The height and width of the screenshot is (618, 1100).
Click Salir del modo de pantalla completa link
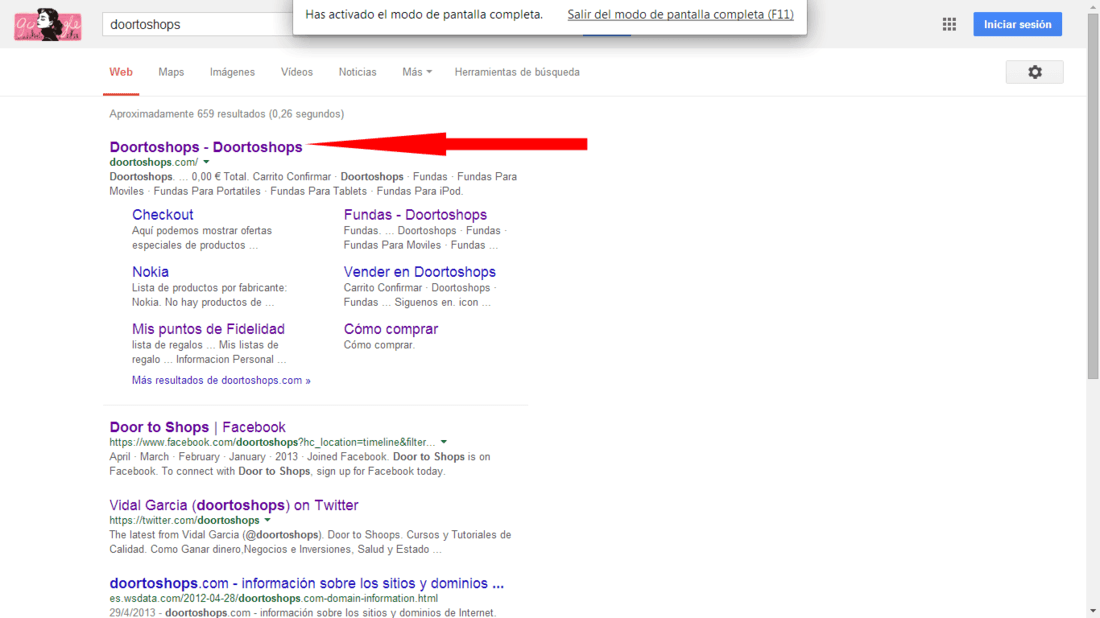[x=680, y=15]
